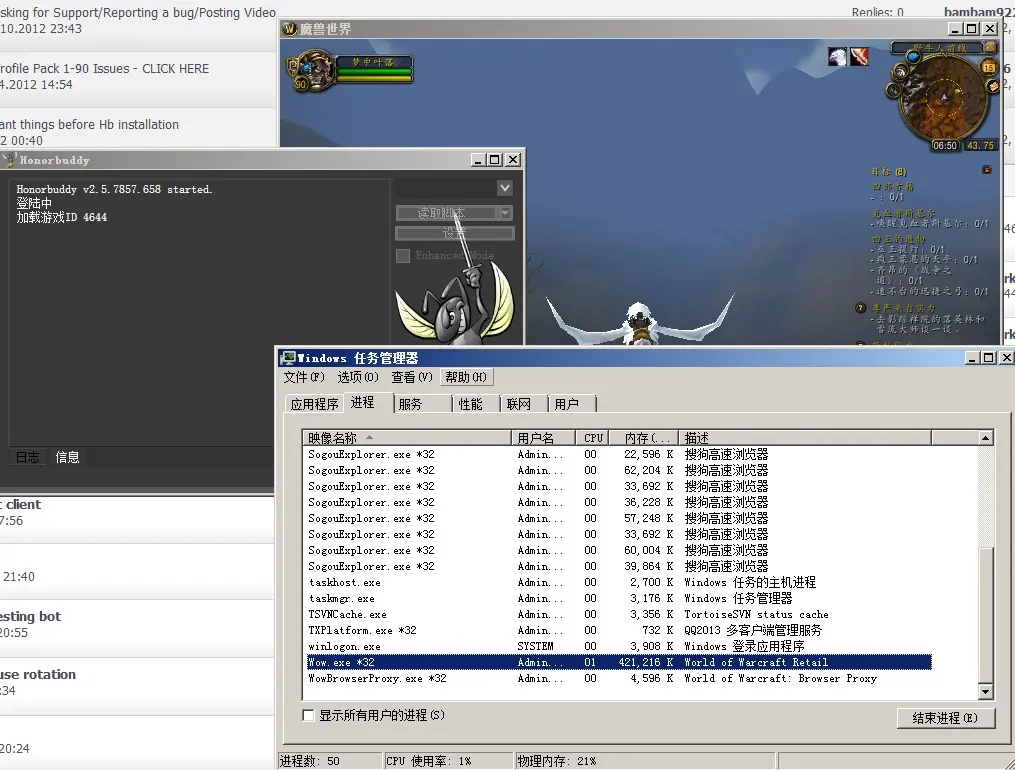Click the Task Manager title bar icon

coord(287,358)
